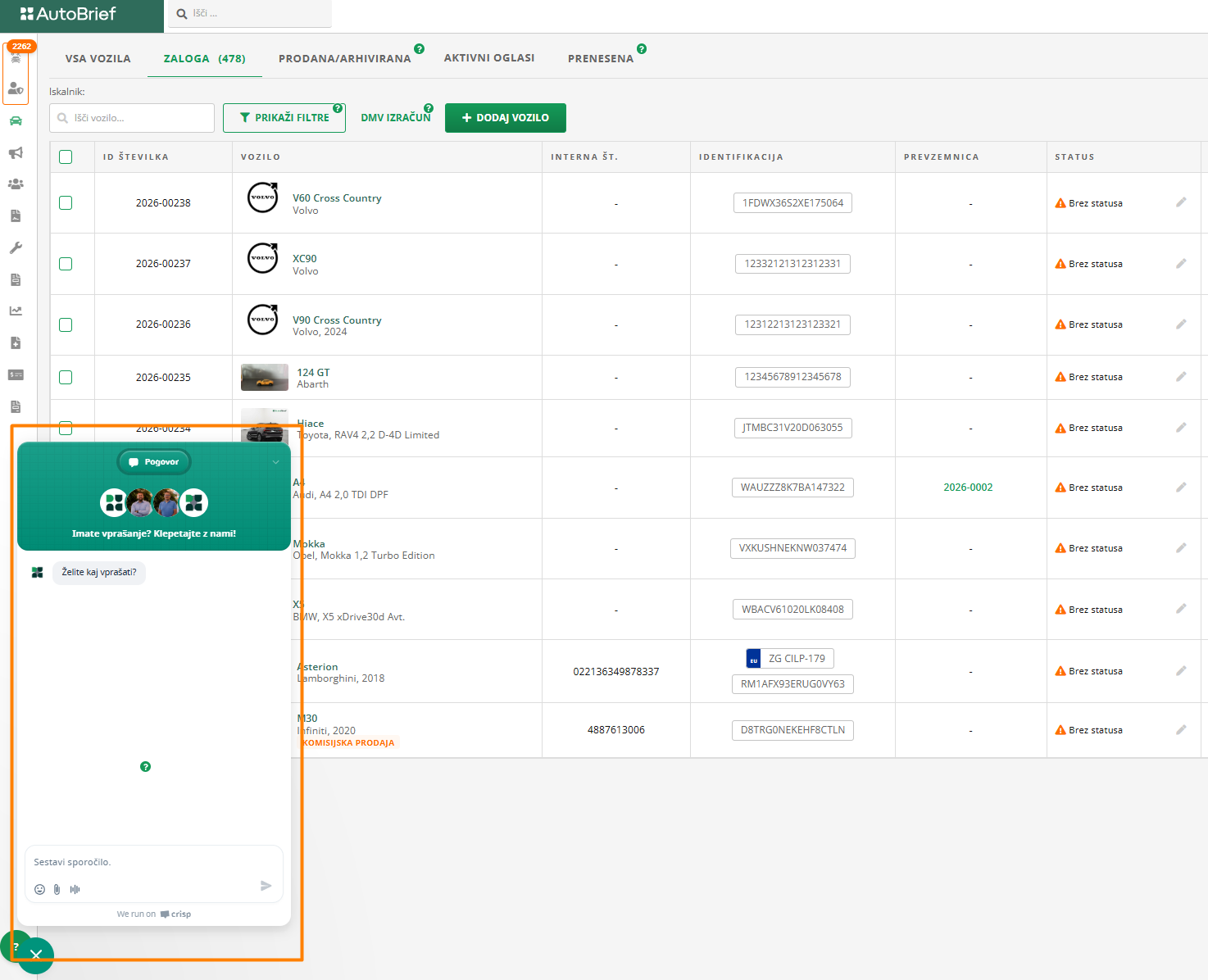Open the V60 Cross Country vehicle link
Screen dimensions: 1208x980
(338, 198)
